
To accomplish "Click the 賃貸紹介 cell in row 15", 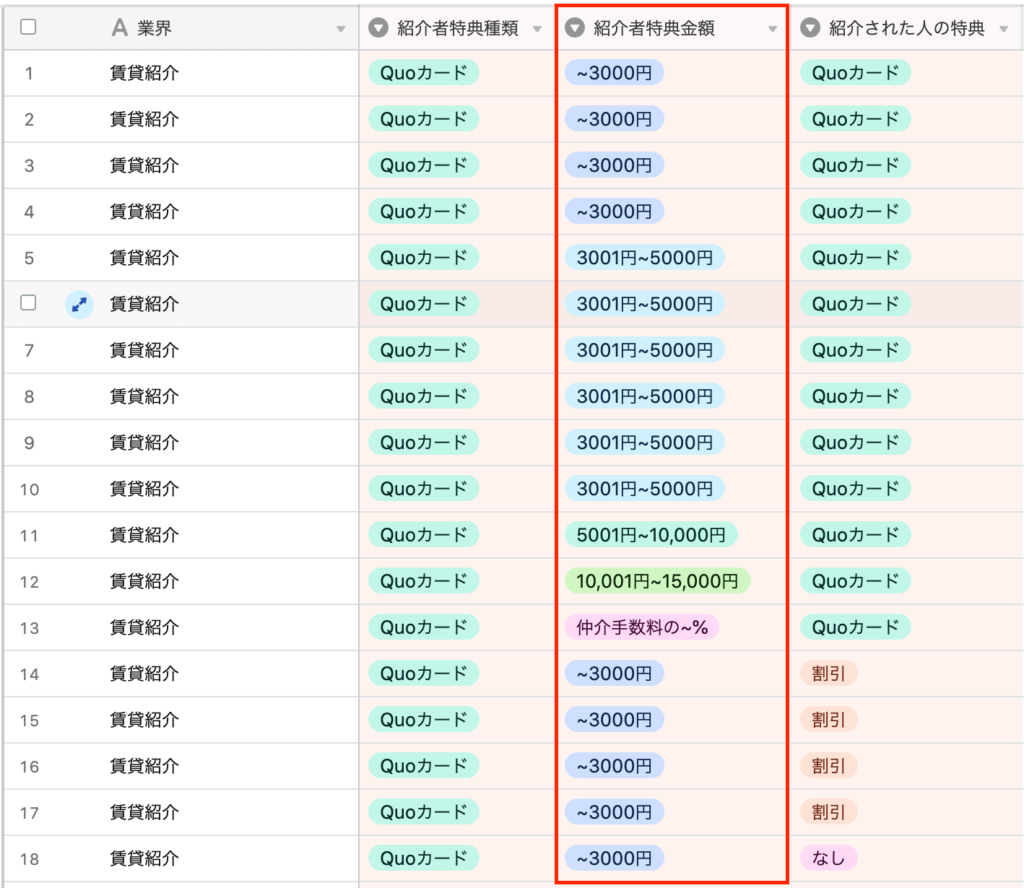I will [144, 720].
